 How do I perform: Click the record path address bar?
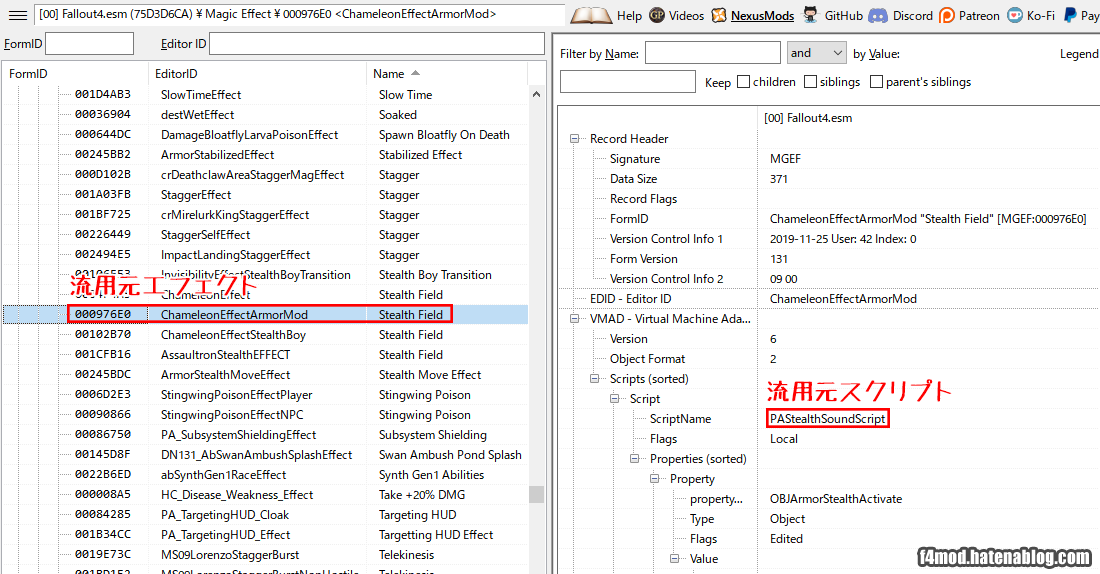coord(300,14)
